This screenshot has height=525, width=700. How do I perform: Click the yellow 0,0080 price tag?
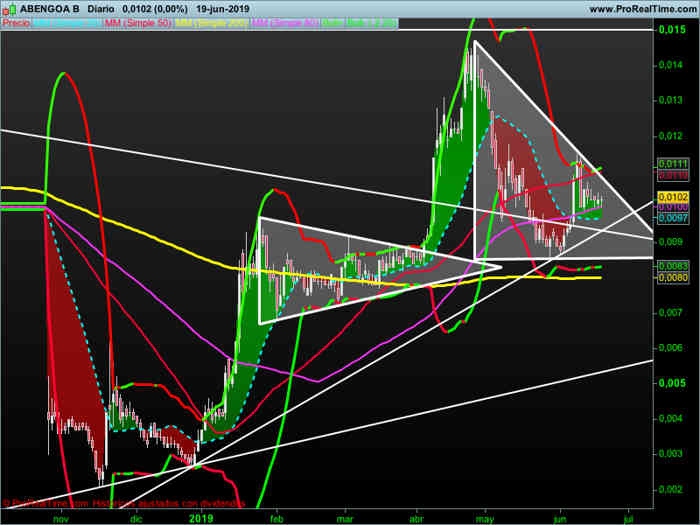click(x=673, y=278)
